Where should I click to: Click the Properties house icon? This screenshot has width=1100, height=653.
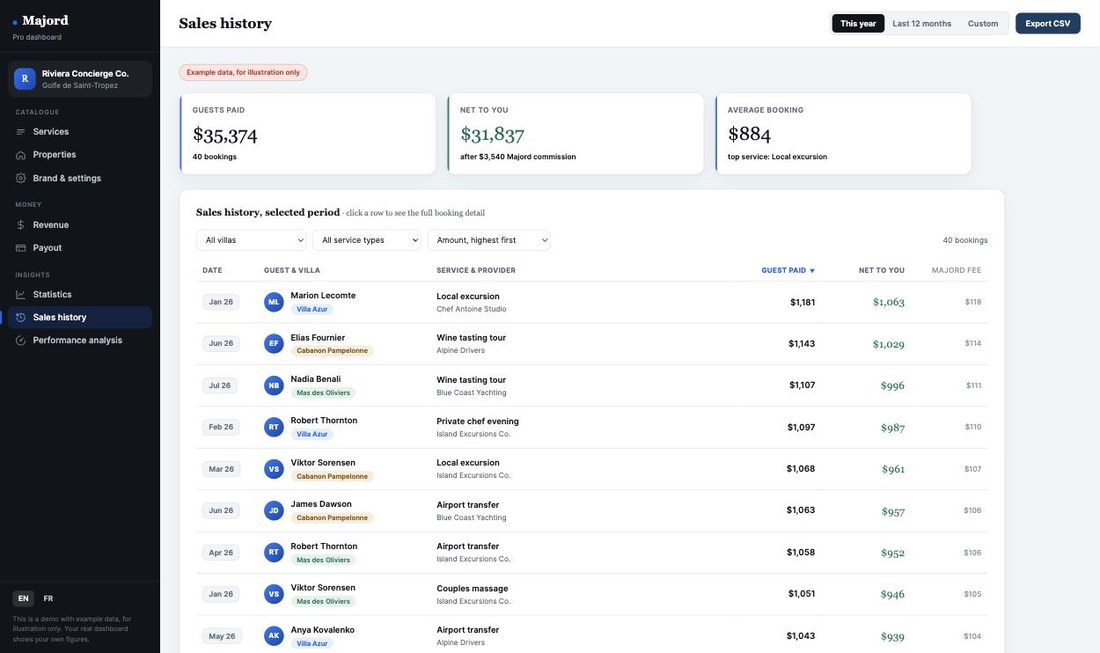(x=20, y=155)
